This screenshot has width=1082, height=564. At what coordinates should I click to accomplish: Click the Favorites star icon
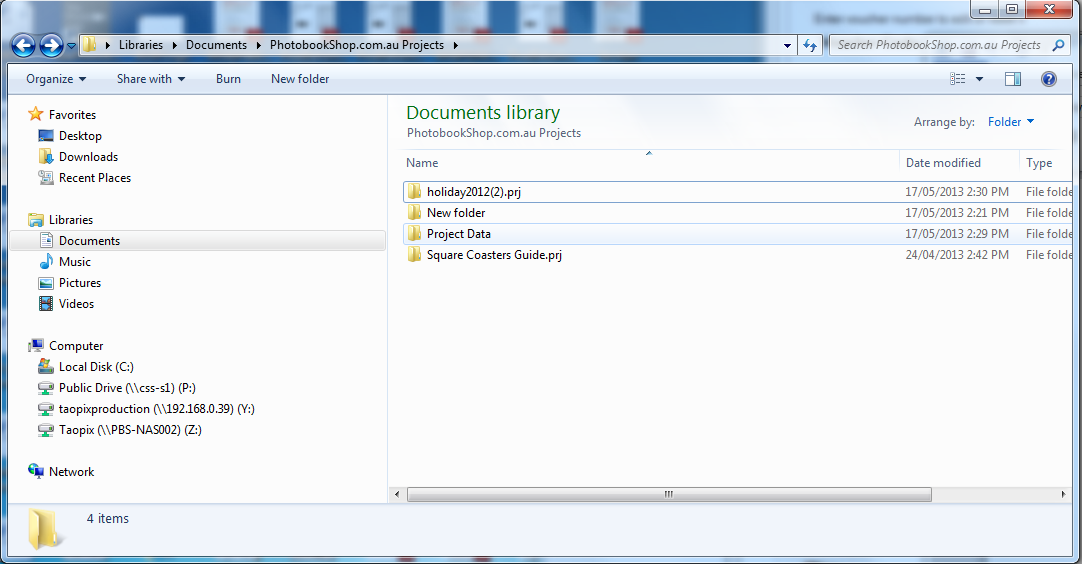click(x=36, y=113)
